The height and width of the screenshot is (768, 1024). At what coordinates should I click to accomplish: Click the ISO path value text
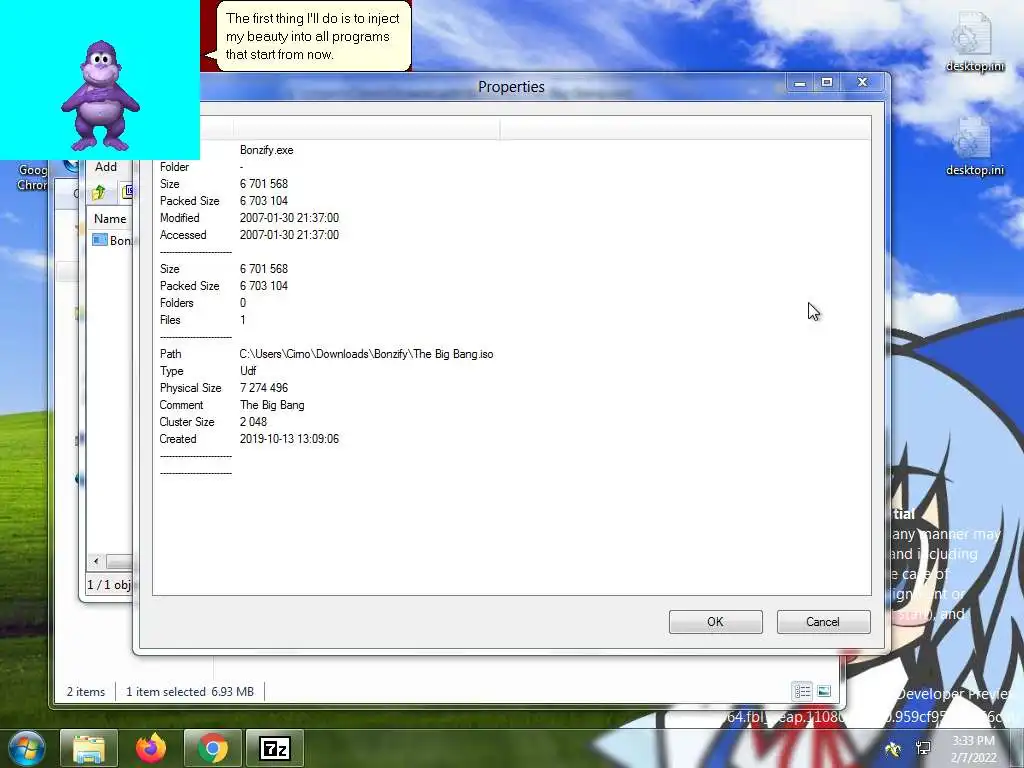(x=366, y=354)
